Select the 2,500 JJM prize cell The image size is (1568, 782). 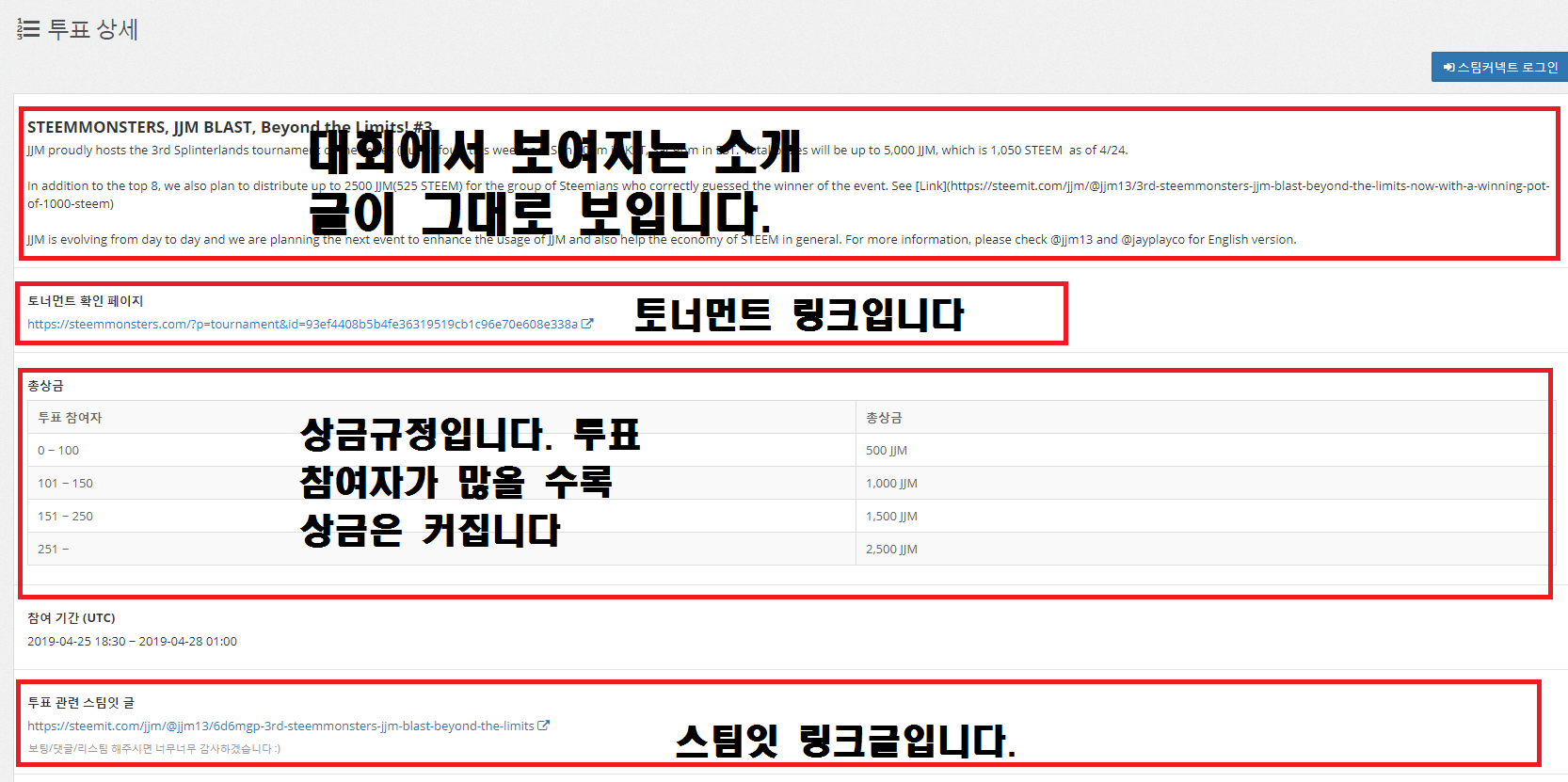[x=1205, y=549]
